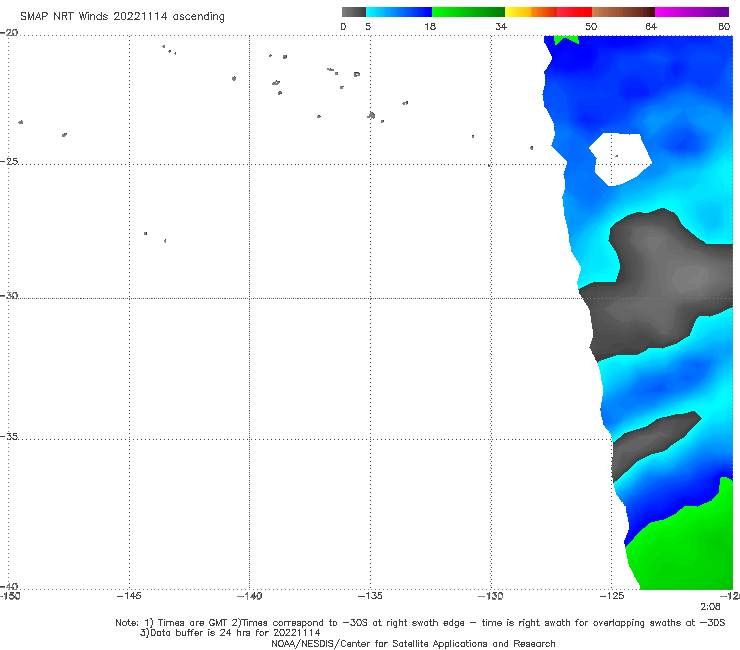The height and width of the screenshot is (650, 740).
Task: Click the large green wind region at bottom right
Action: click(x=684, y=548)
